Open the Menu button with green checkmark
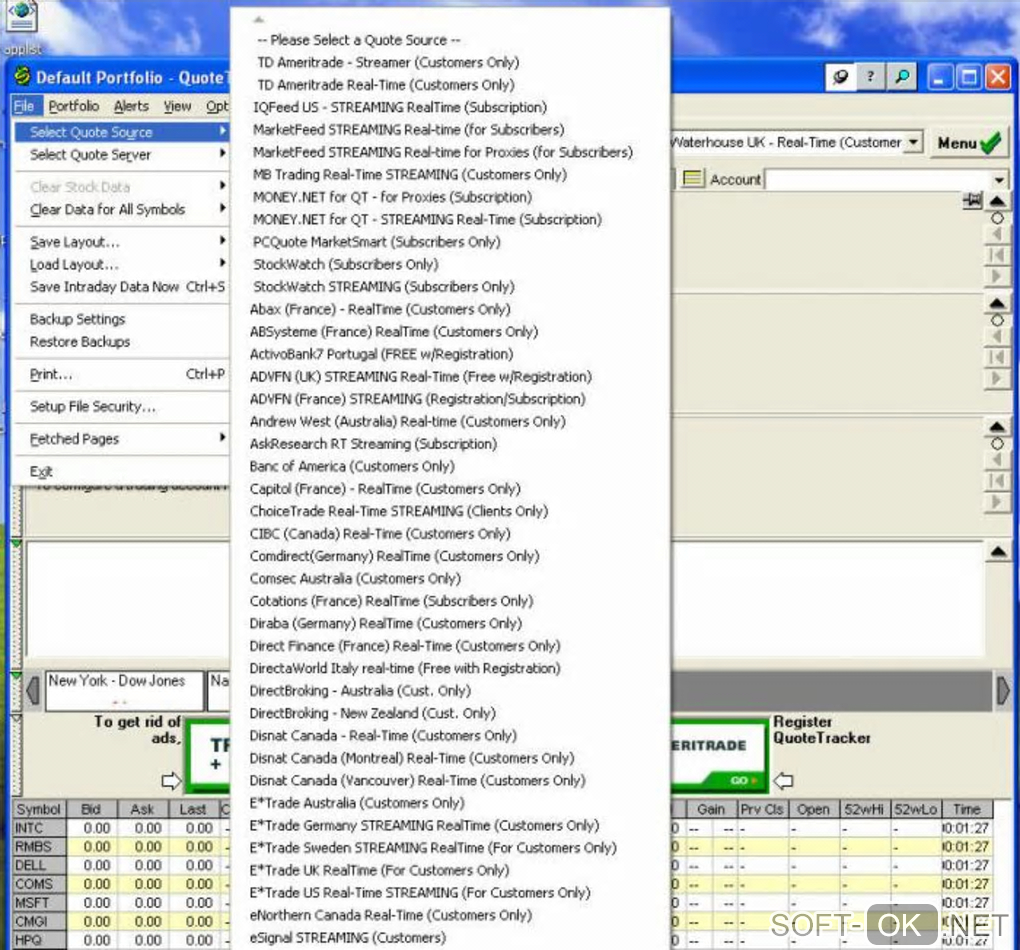Image resolution: width=1020 pixels, height=950 pixels. 969,142
